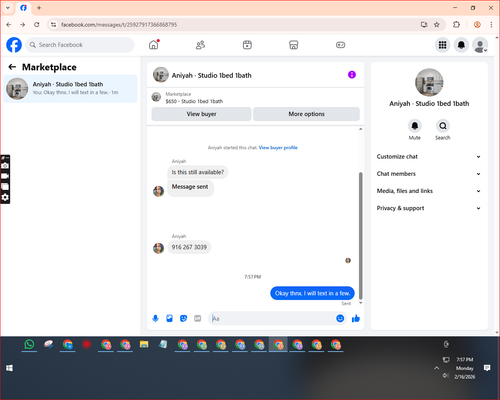This screenshot has width=500, height=400.
Task: Click the 'Is this still available?' message
Action: 198,172
